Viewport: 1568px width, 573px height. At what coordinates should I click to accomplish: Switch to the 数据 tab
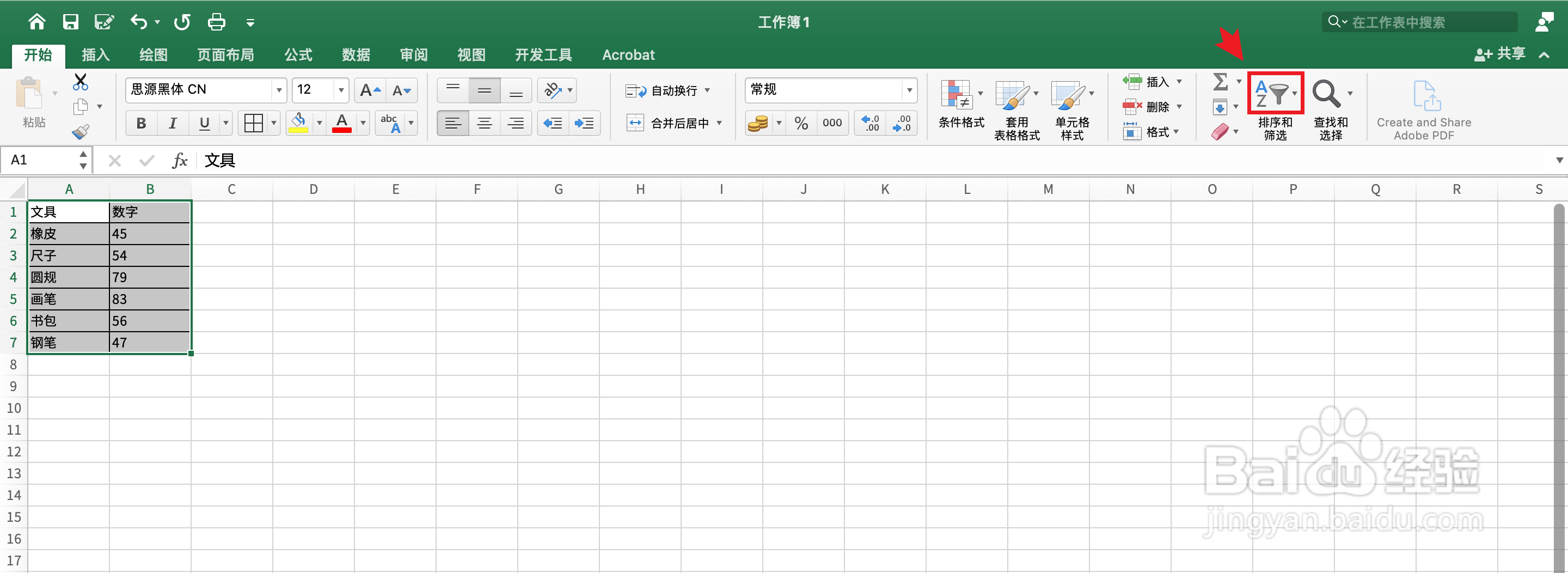[356, 55]
